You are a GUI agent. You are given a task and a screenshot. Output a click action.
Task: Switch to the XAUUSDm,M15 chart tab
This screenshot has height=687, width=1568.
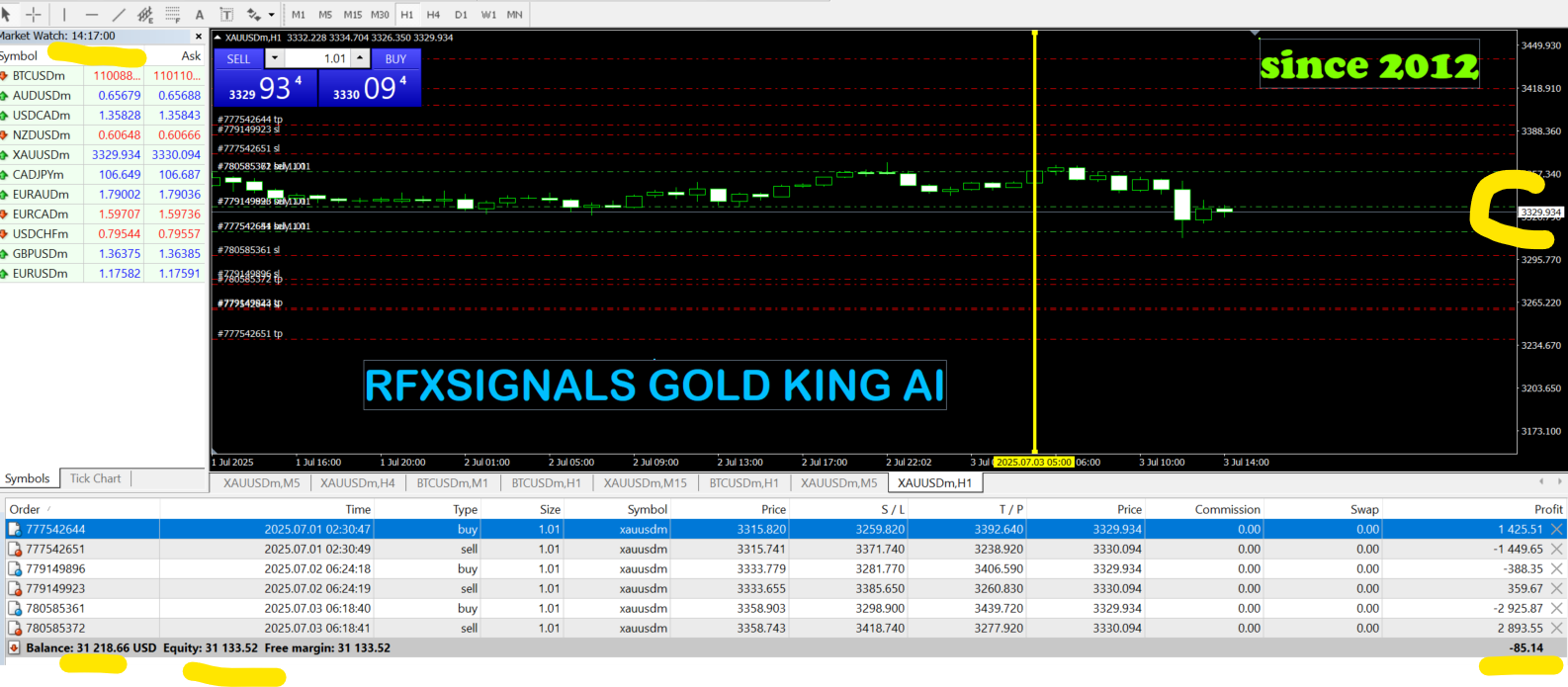pyautogui.click(x=646, y=483)
